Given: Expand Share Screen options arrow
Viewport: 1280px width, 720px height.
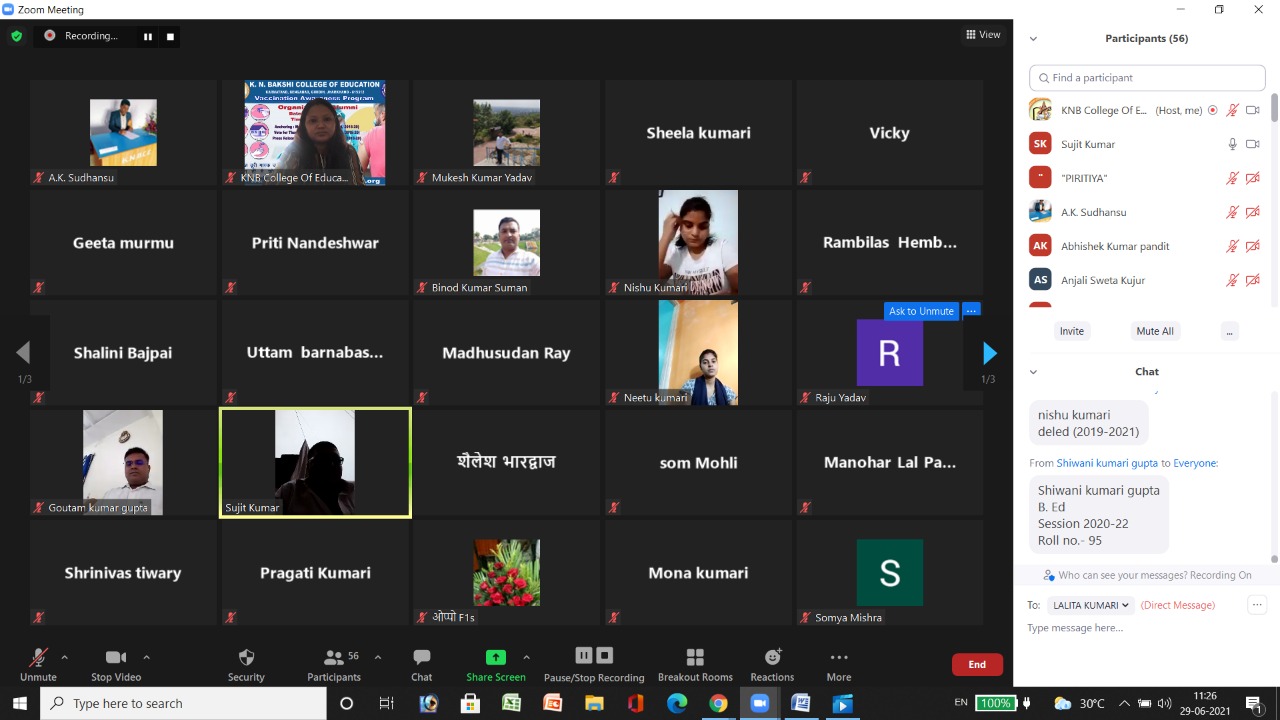Looking at the screenshot, I should [527, 657].
